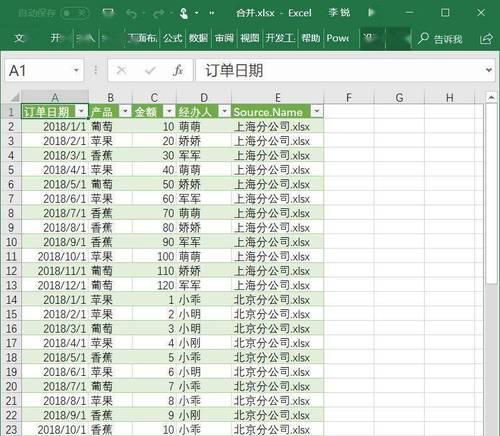Click the Undo arrow icon
Screen dimensions: 500x436
pyautogui.click(x=132, y=13)
